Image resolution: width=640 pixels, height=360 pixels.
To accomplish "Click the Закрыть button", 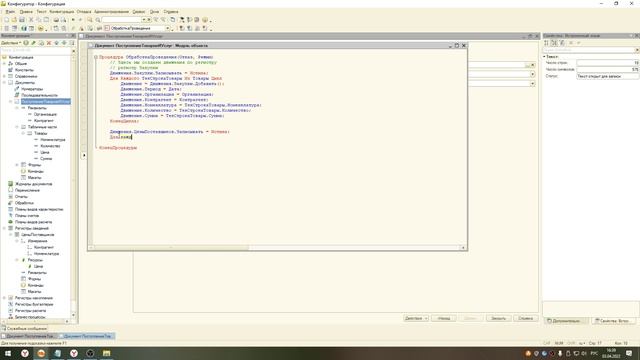I will click(498, 318).
